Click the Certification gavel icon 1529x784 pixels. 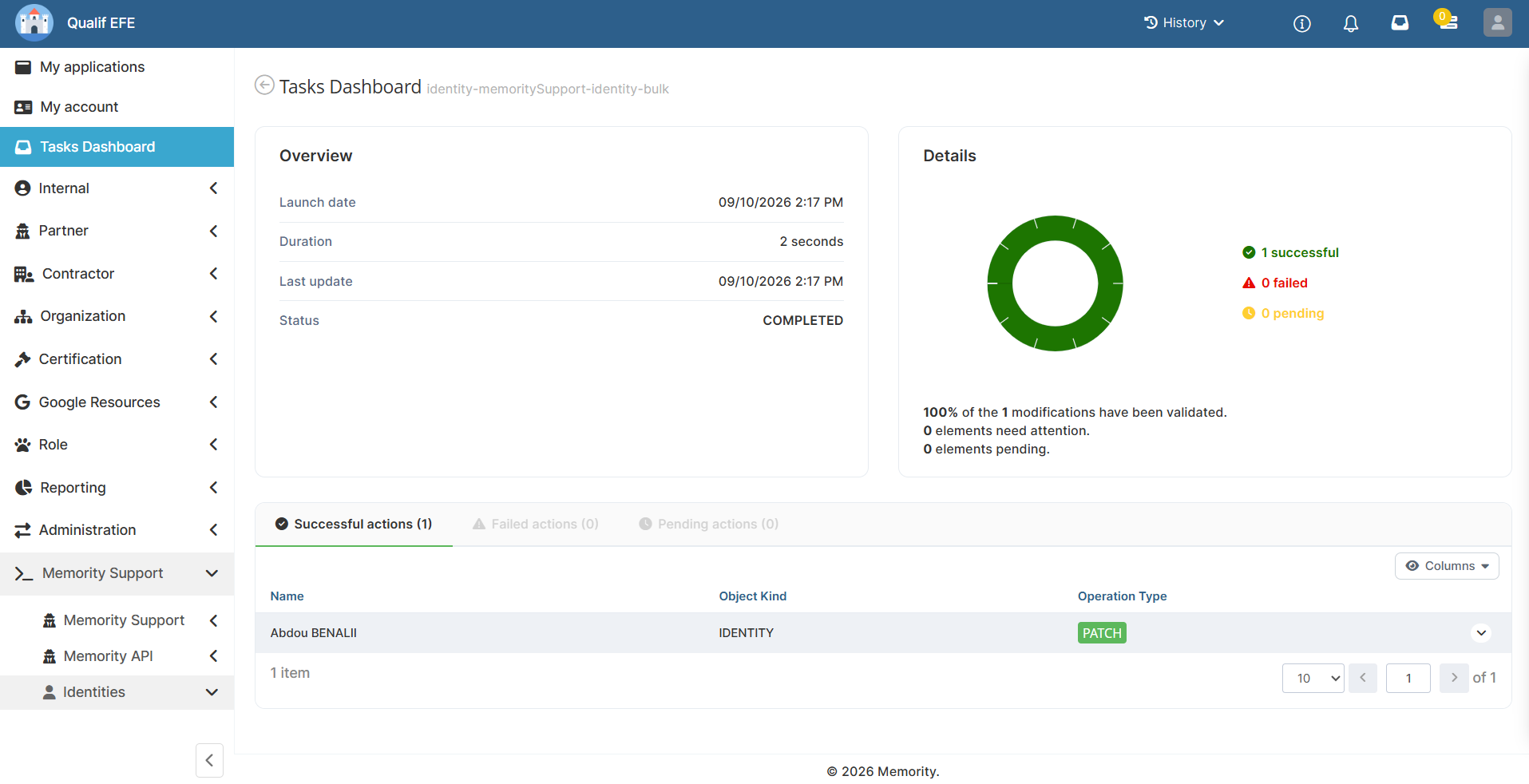pyautogui.click(x=22, y=359)
